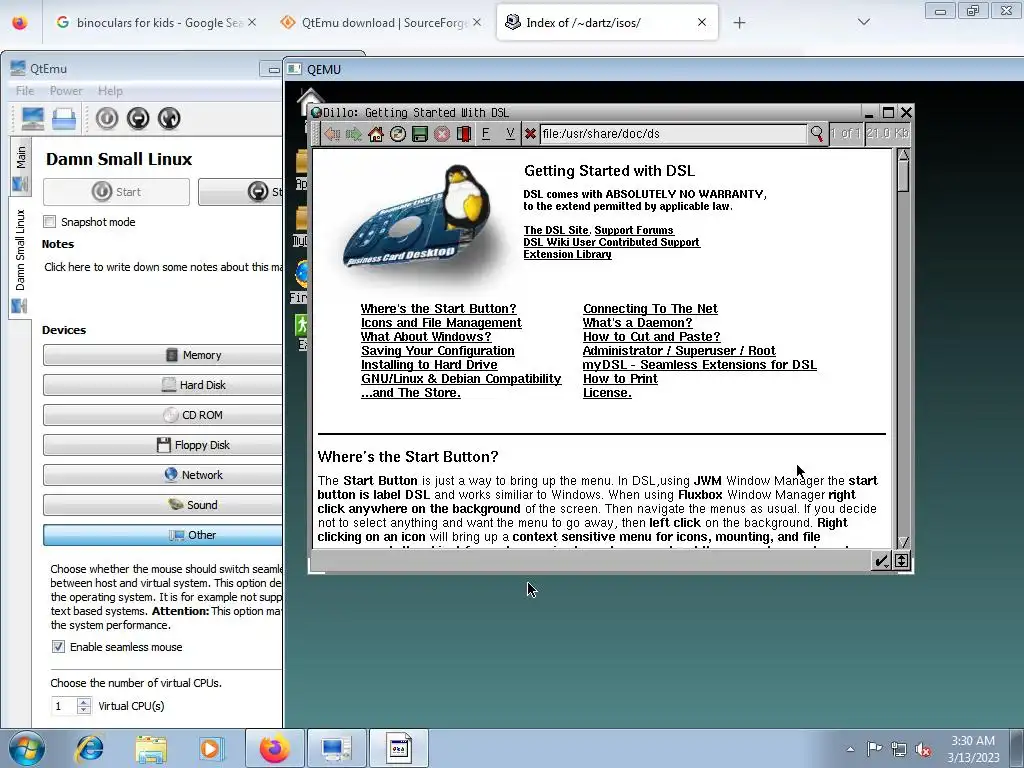The image size is (1024, 768).
Task: Click Dillo's Home toolbar icon
Action: coord(376,134)
